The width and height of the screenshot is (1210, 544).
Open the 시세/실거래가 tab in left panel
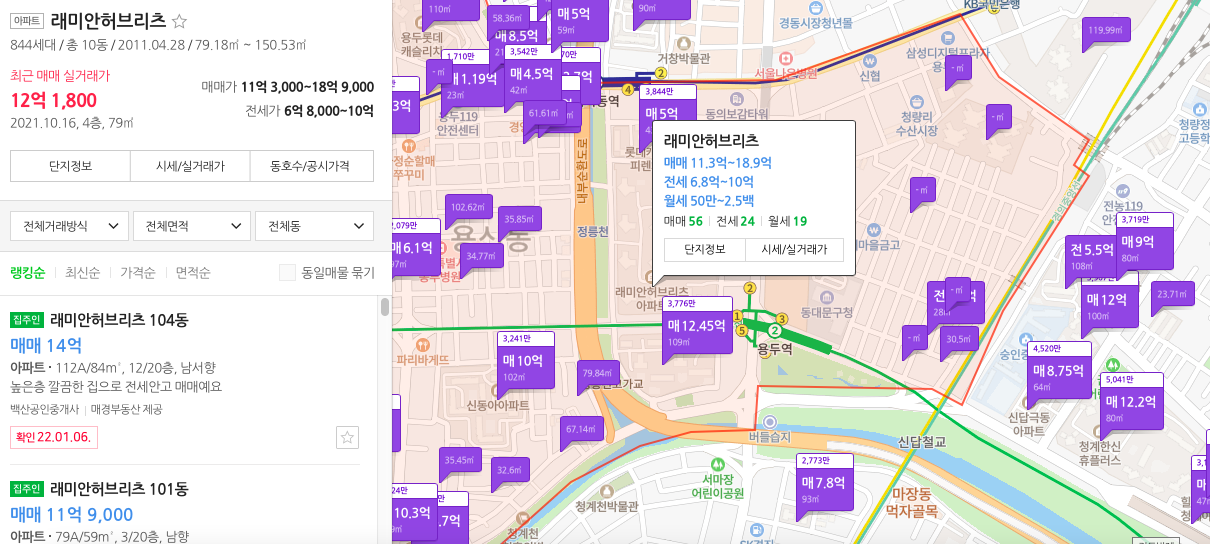click(x=190, y=166)
